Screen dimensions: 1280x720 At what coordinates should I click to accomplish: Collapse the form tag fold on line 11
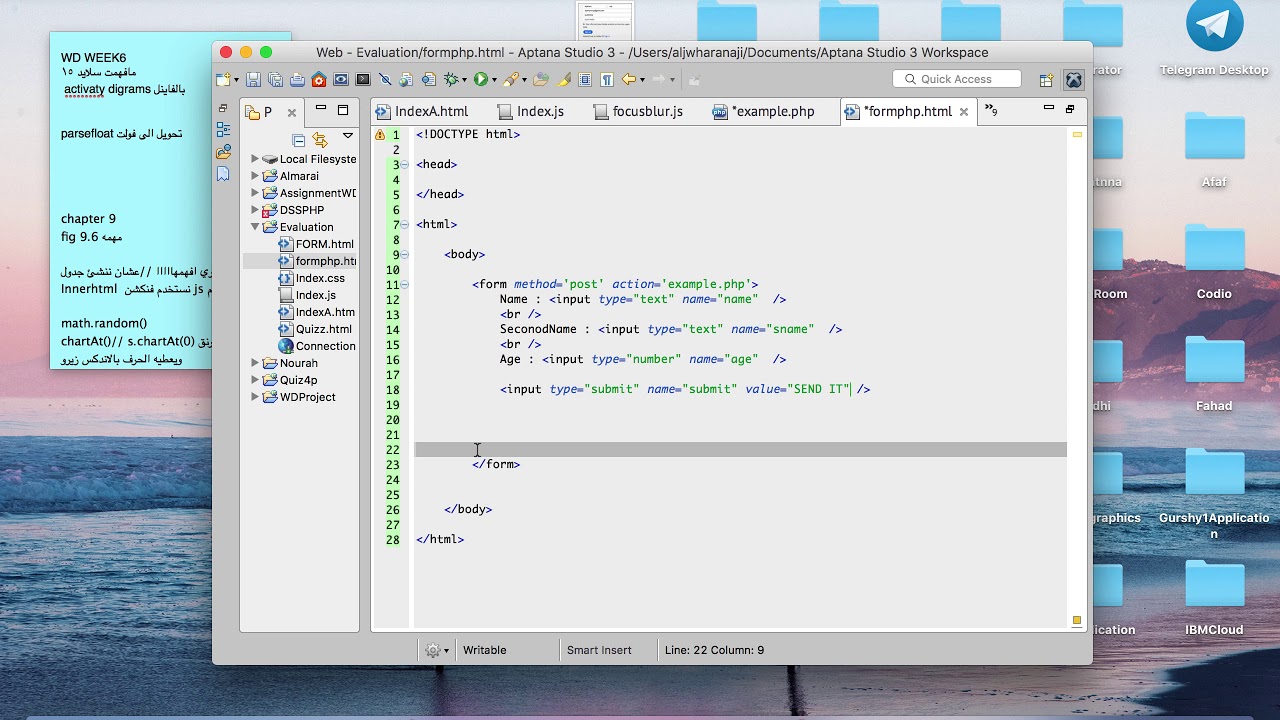(x=404, y=285)
